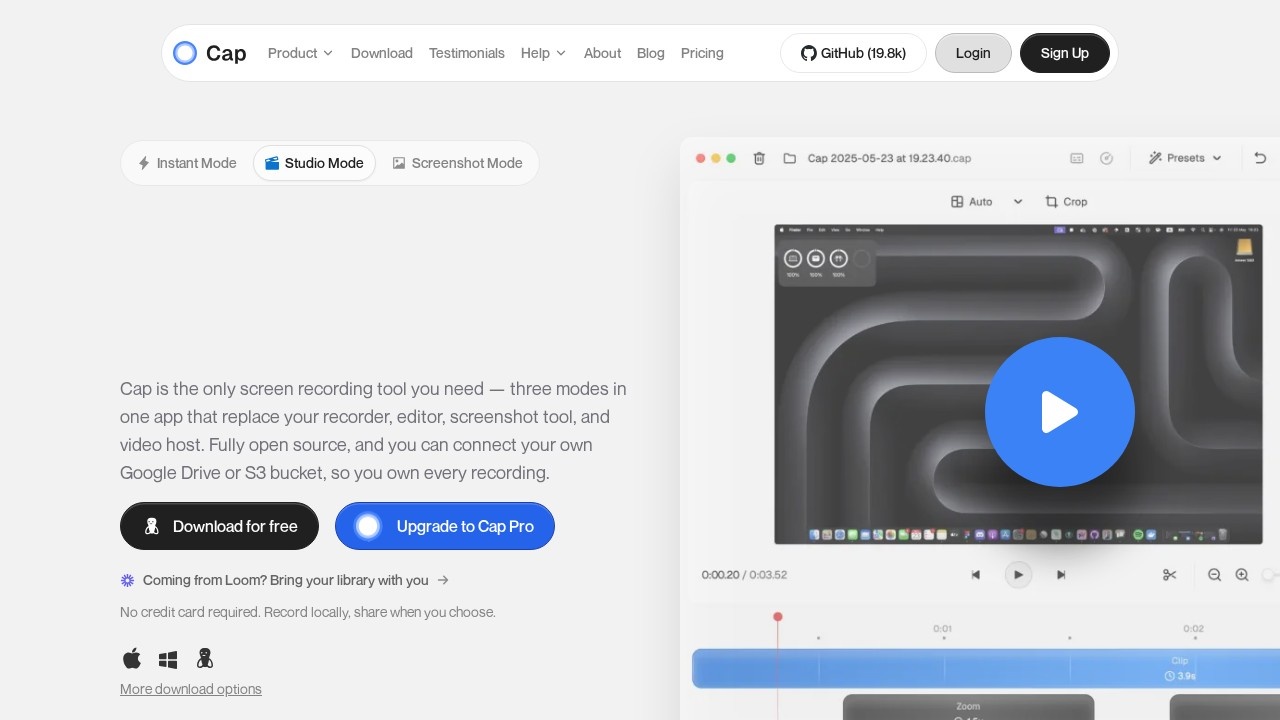Click the Sign Up button
Viewport: 1280px width, 720px height.
1065,53
